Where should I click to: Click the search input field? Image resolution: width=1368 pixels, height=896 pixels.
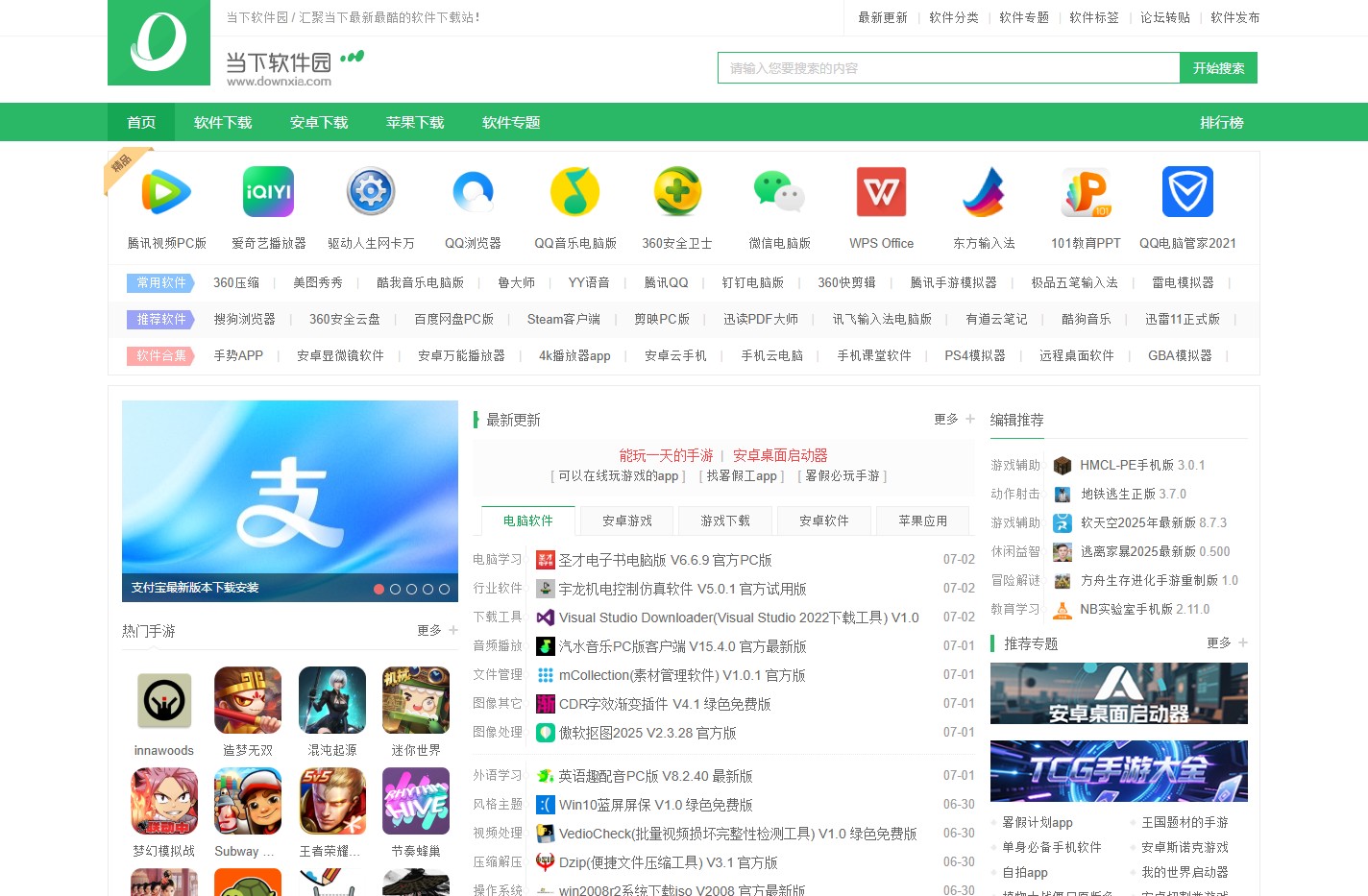(949, 68)
